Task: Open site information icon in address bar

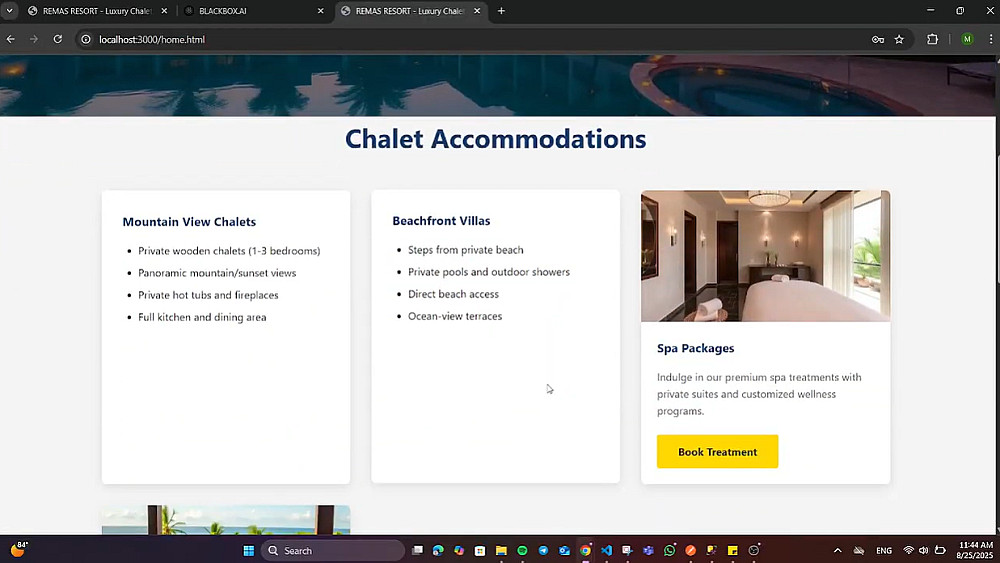Action: pyautogui.click(x=86, y=40)
